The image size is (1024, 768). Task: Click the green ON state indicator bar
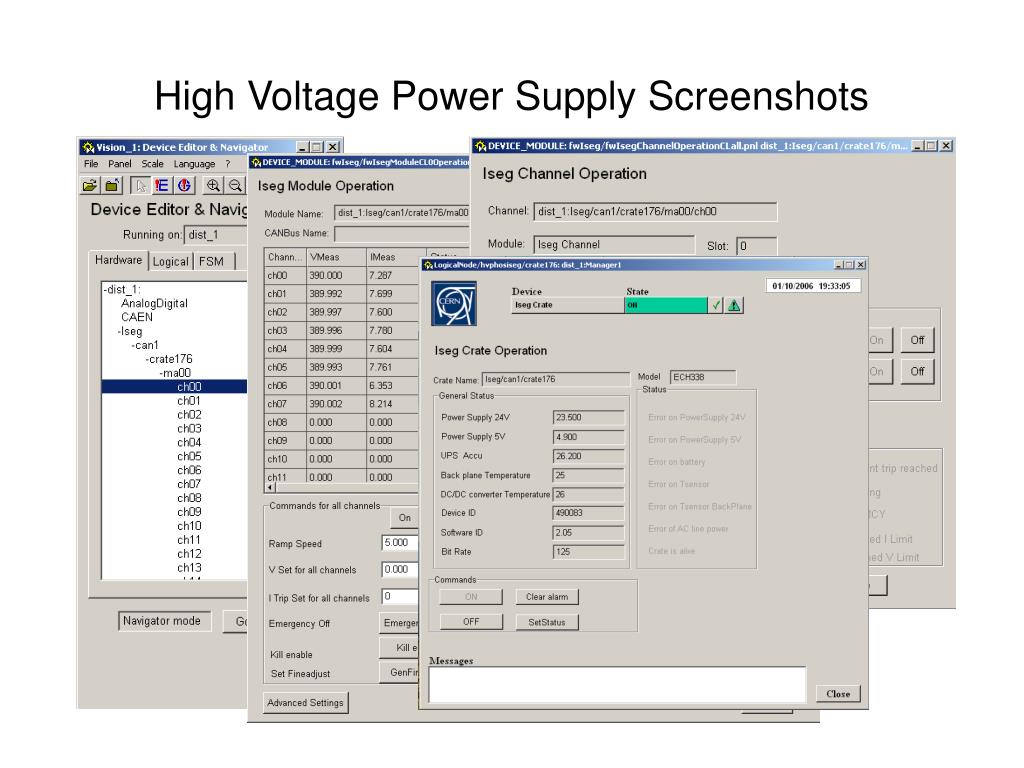[665, 305]
